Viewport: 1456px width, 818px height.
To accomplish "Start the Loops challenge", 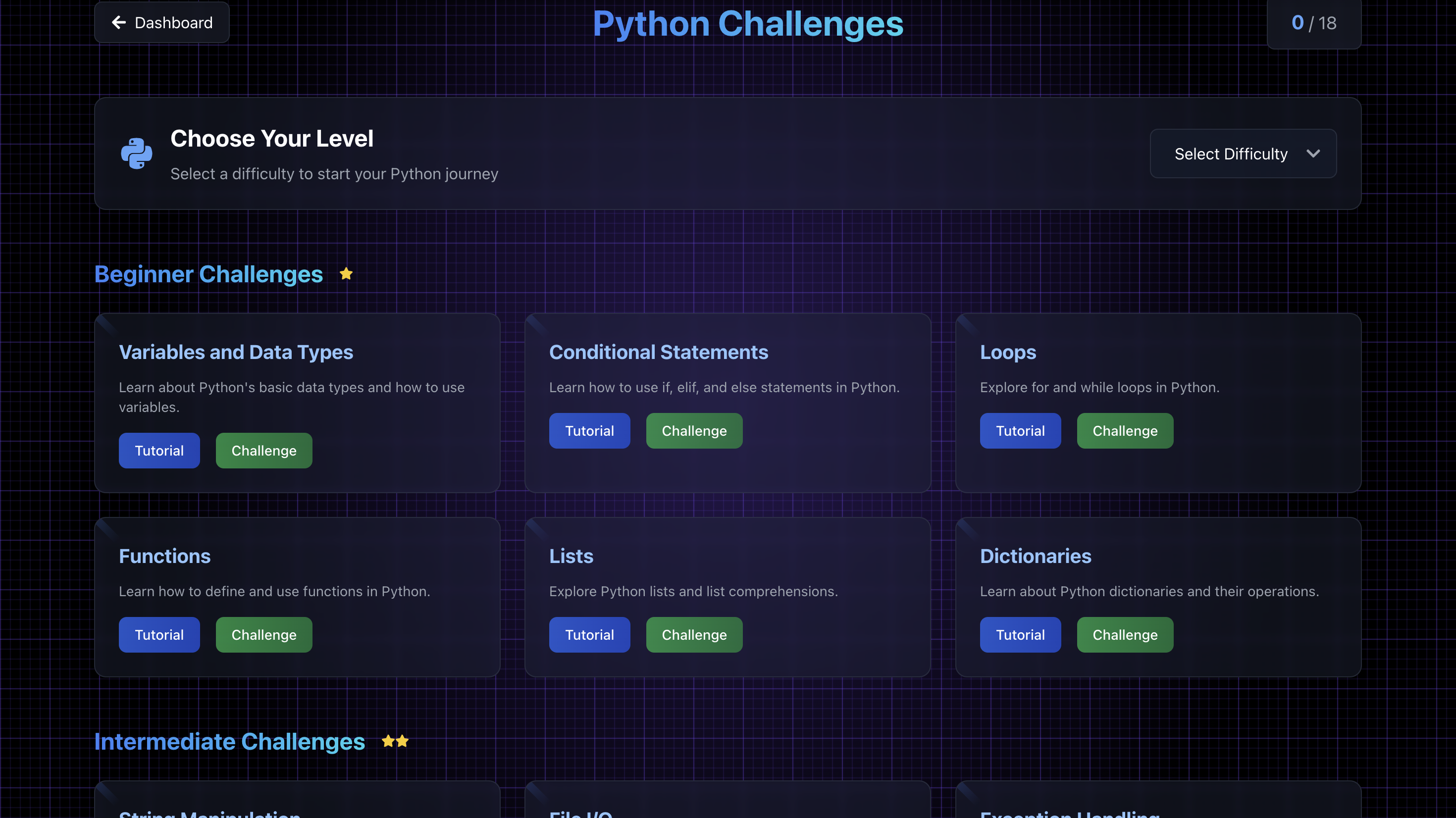I will [1124, 431].
